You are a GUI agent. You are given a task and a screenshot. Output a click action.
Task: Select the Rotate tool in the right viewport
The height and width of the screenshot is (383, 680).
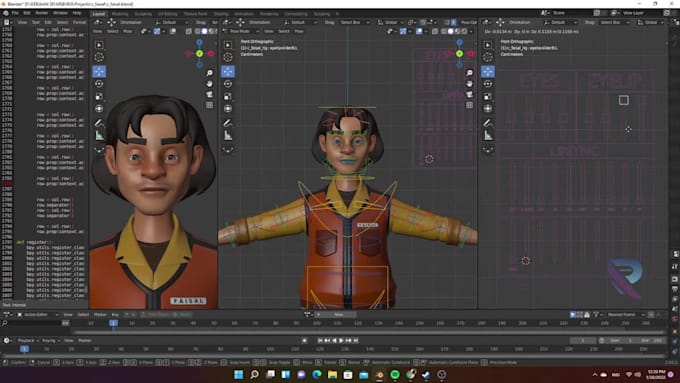pos(487,84)
